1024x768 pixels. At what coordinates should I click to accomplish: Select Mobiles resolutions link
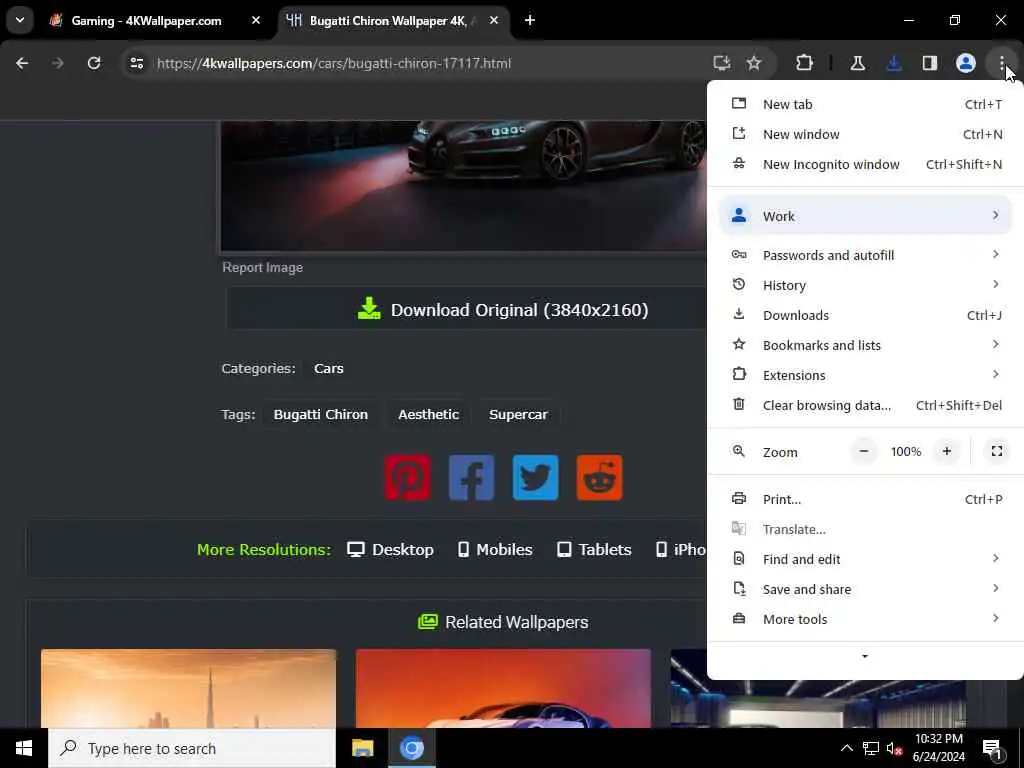click(x=495, y=550)
